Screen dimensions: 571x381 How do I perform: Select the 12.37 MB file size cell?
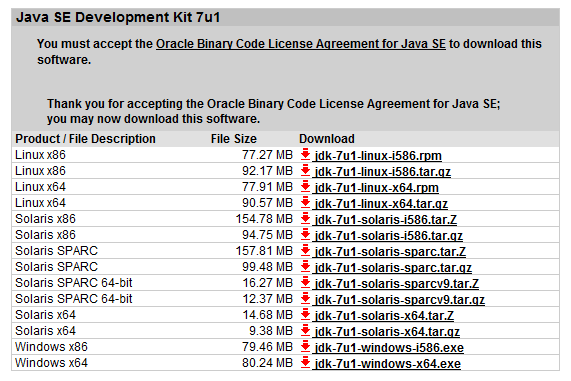(x=268, y=299)
